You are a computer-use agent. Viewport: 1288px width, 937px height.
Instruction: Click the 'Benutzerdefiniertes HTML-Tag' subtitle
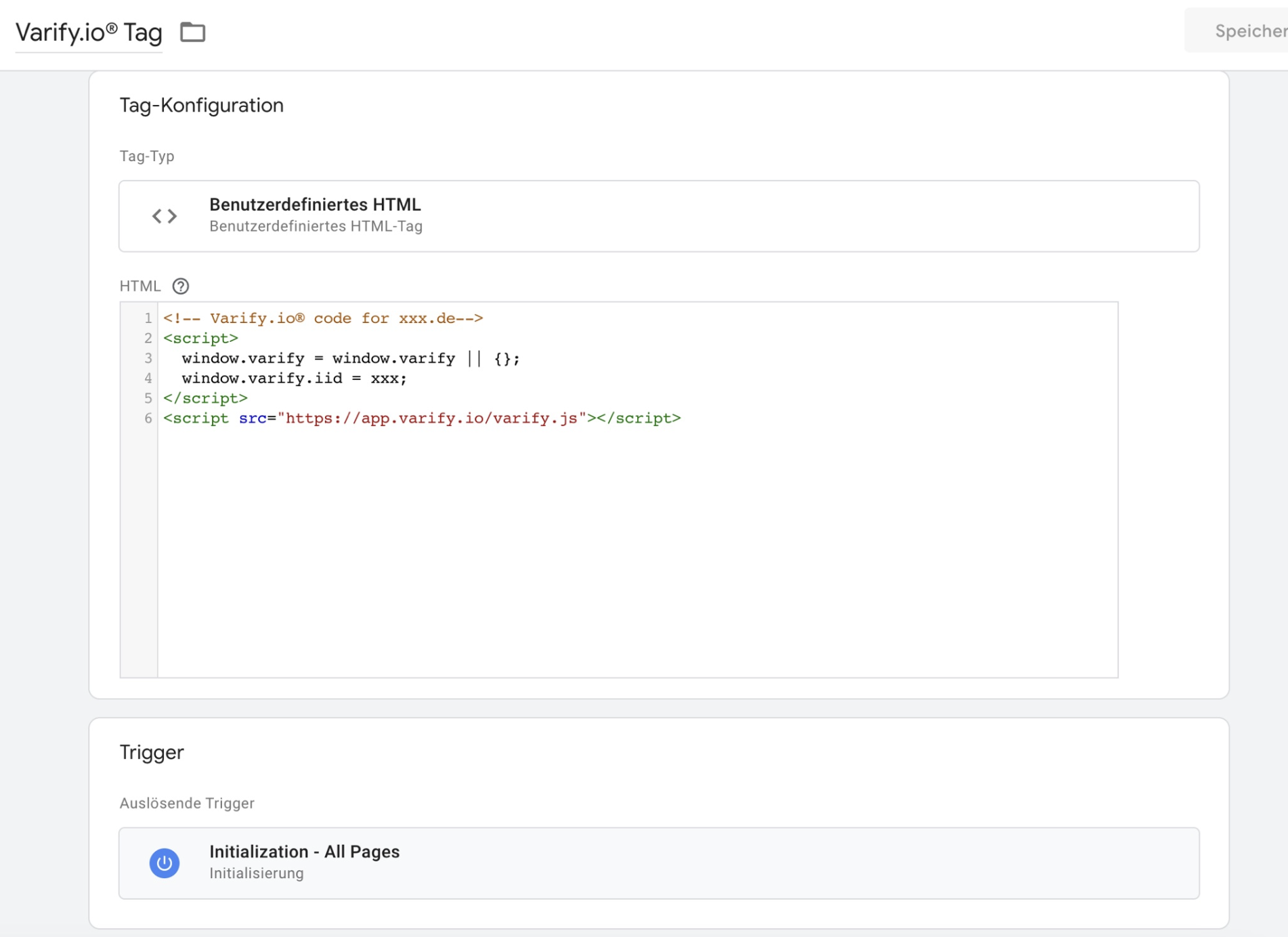tap(316, 226)
